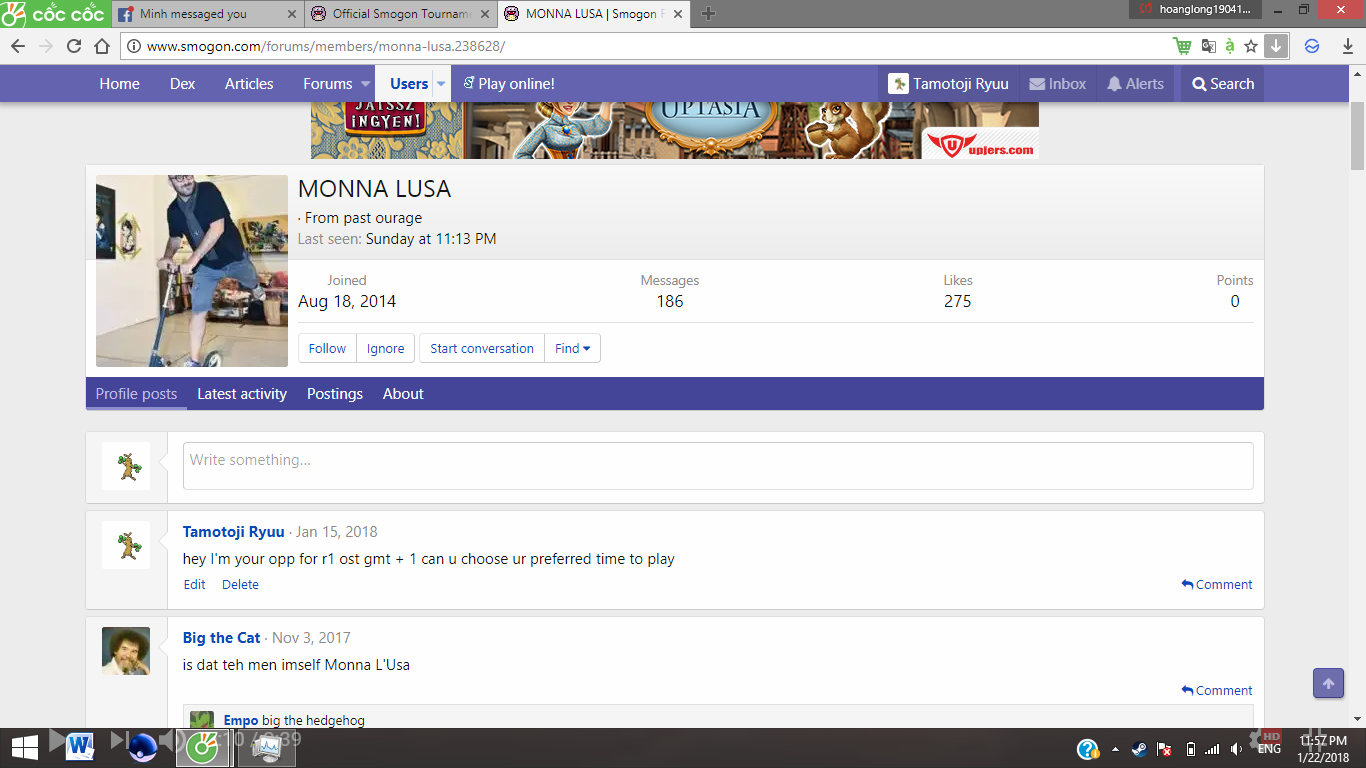Open Microsoft Word from the taskbar
This screenshot has width=1366, height=768.
click(x=81, y=746)
